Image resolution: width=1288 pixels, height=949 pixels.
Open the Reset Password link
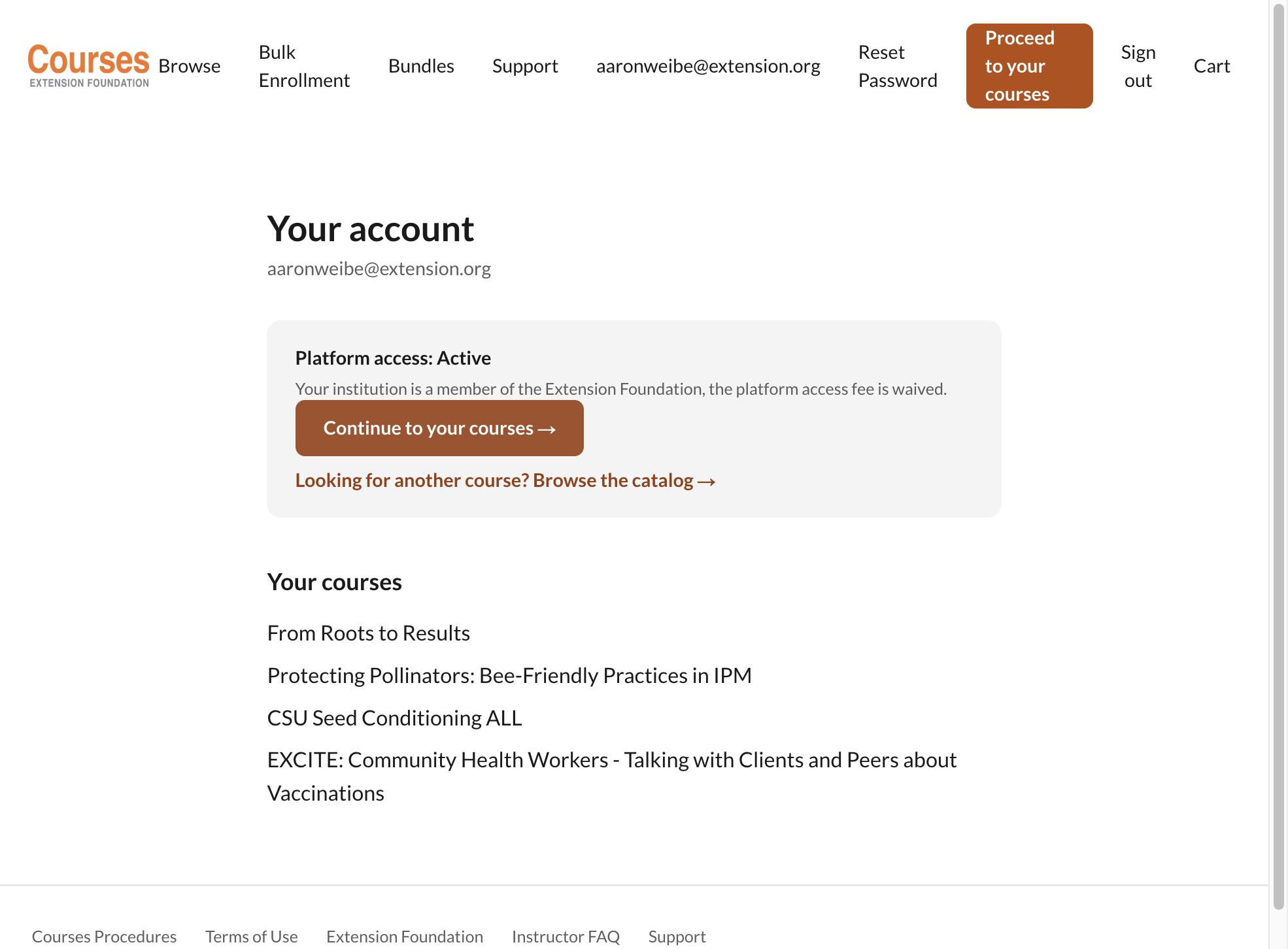(x=898, y=66)
